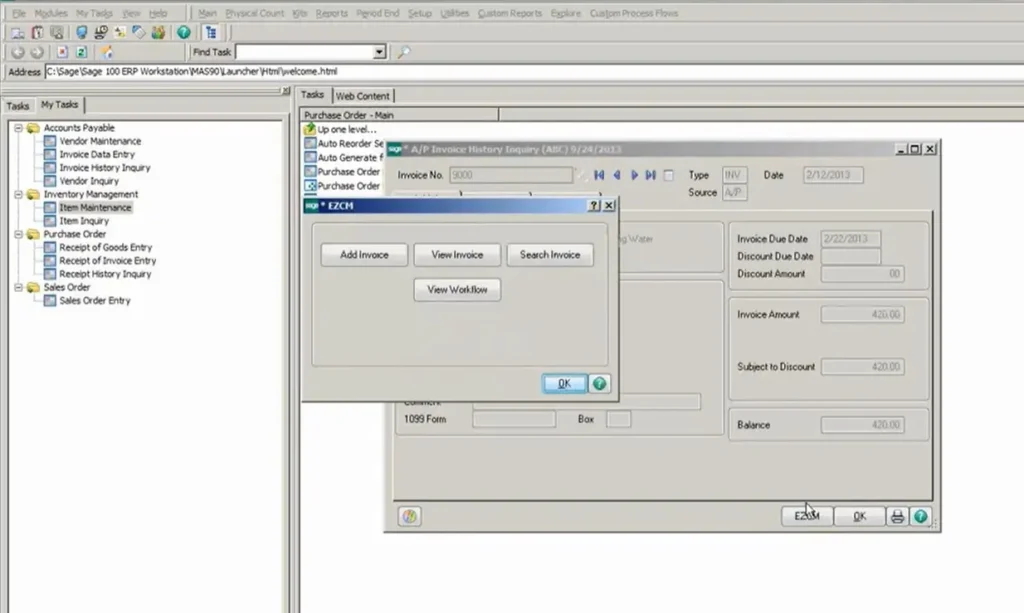Click the "Up one level" folder icon
The height and width of the screenshot is (613, 1024).
coord(311,128)
